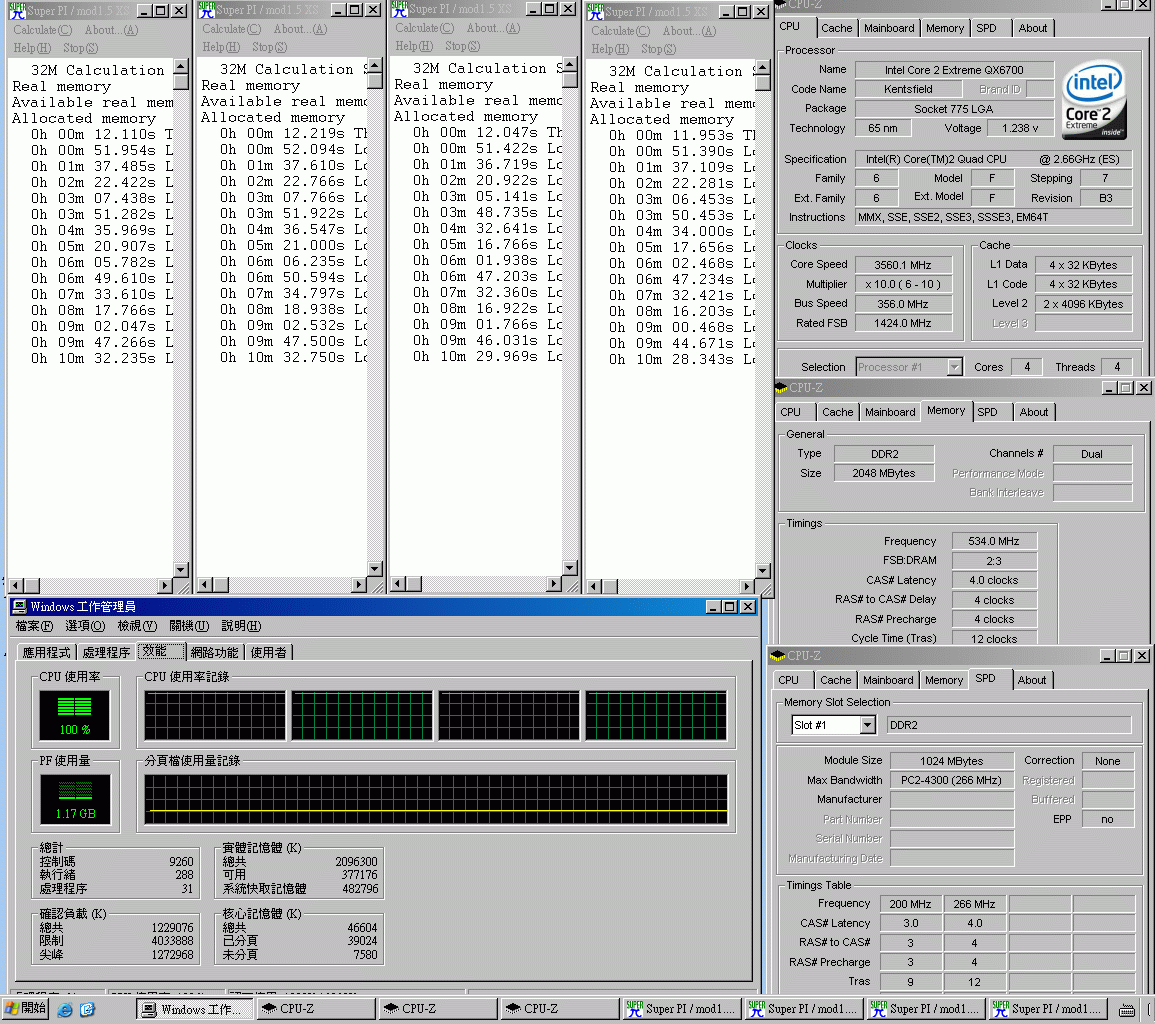Click second Super PI horizontal scroll left arrow
1155x1024 pixels.
tap(206, 585)
